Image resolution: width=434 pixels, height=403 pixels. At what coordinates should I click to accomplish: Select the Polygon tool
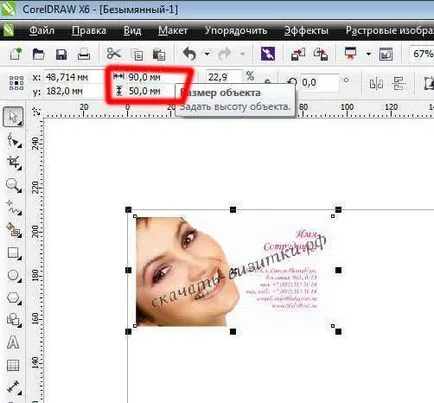[x=13, y=298]
